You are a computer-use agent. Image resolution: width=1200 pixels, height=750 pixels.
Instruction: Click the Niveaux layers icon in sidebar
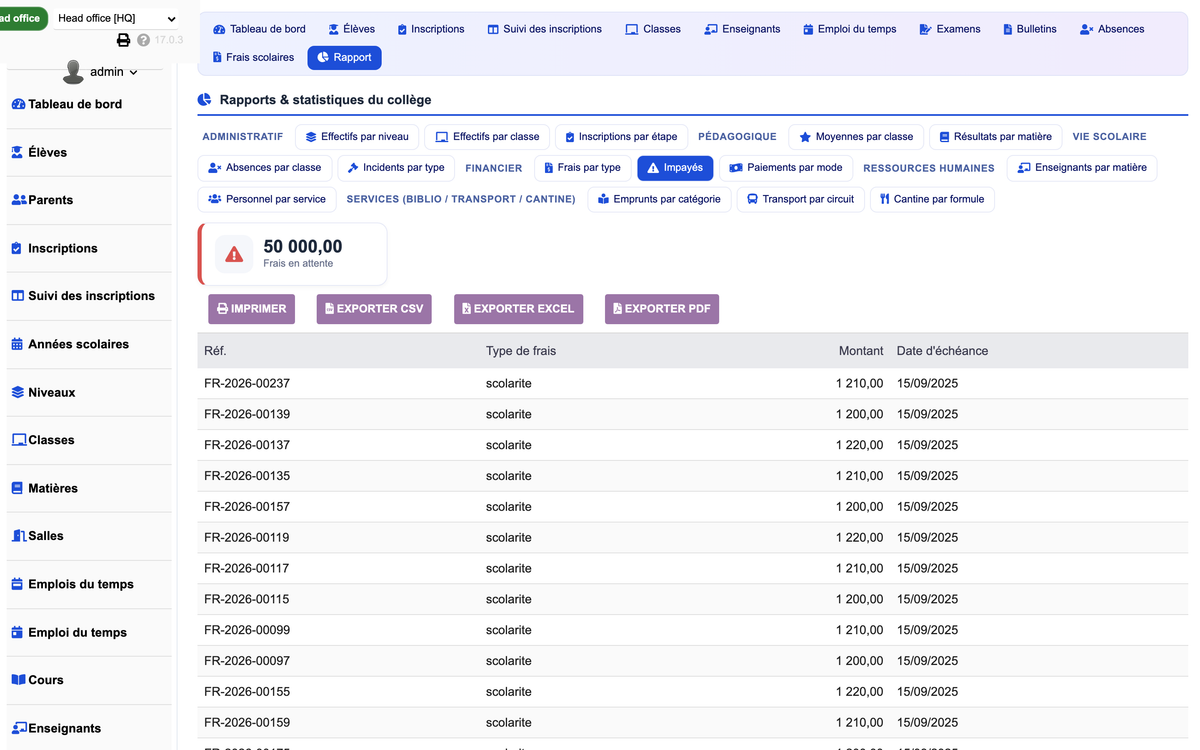18,392
